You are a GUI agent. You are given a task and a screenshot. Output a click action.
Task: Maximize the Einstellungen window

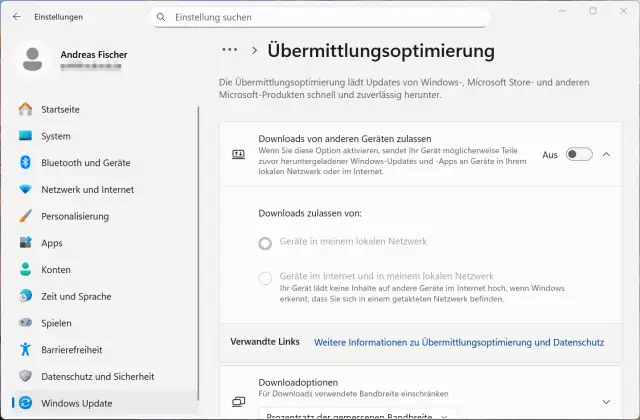tap(593, 11)
